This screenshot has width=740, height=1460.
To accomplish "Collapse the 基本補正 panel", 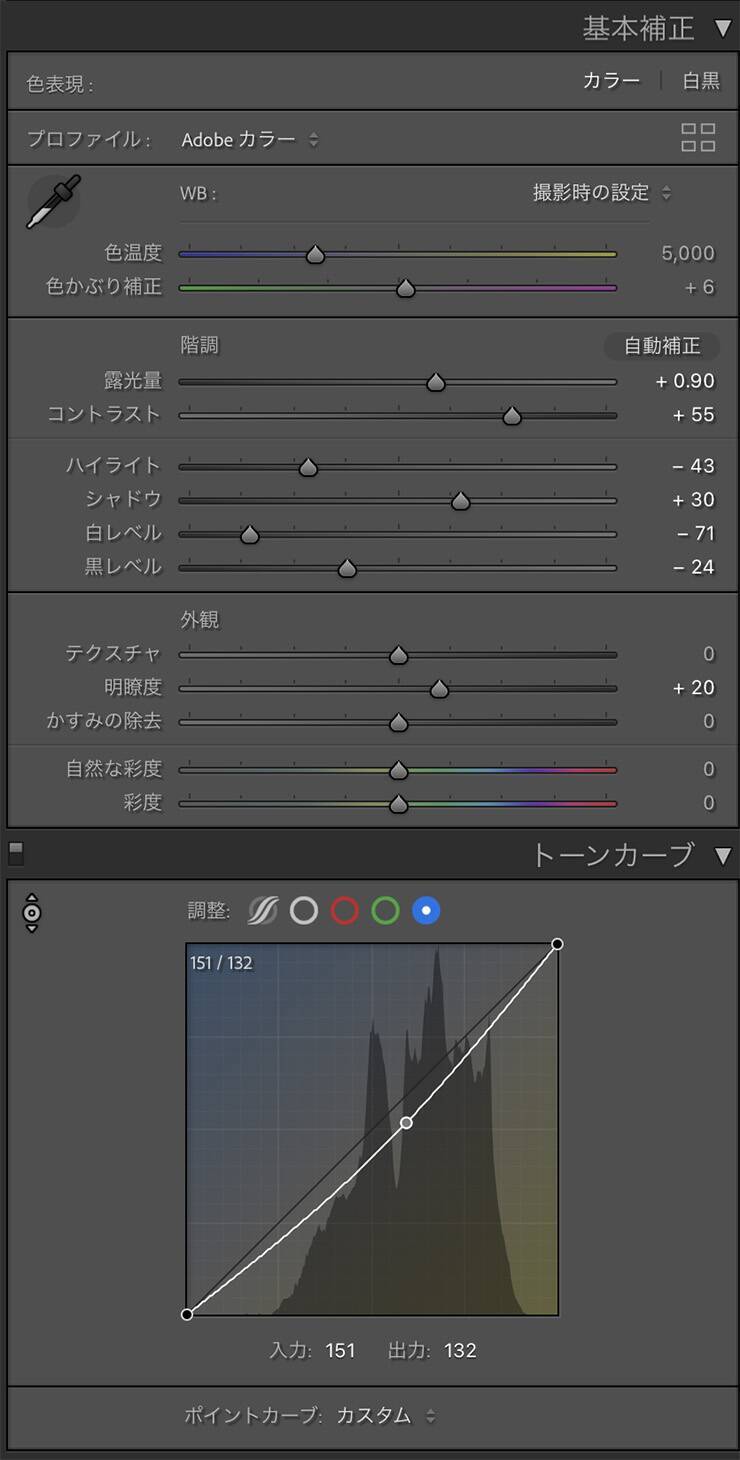I will pos(723,28).
